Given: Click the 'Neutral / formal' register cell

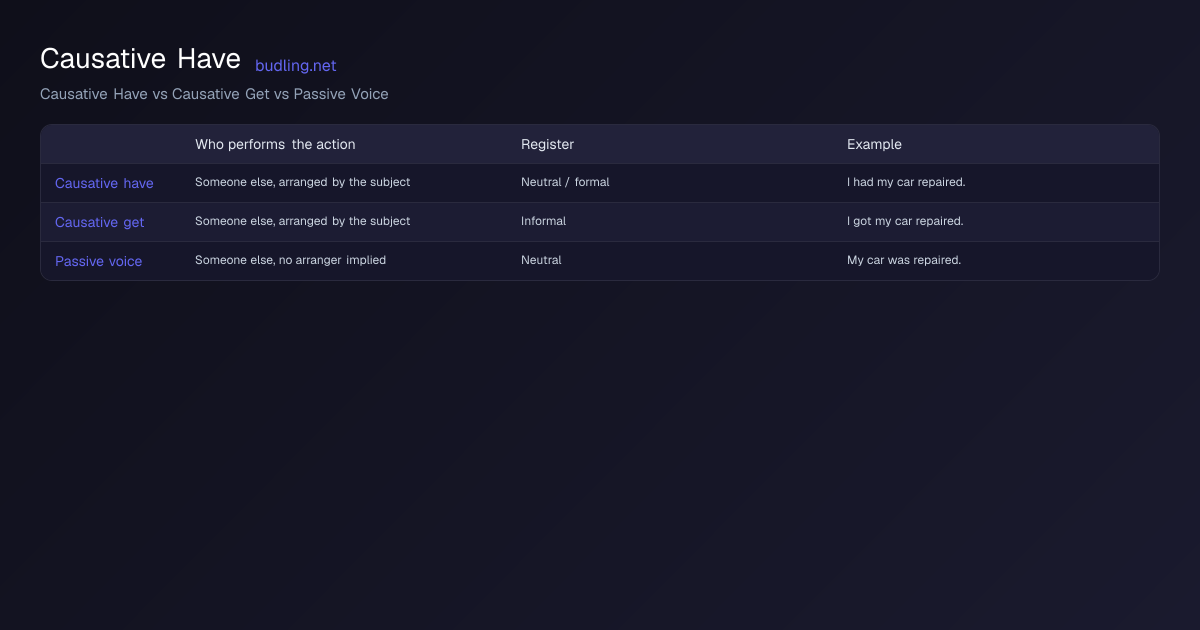Looking at the screenshot, I should (565, 182).
